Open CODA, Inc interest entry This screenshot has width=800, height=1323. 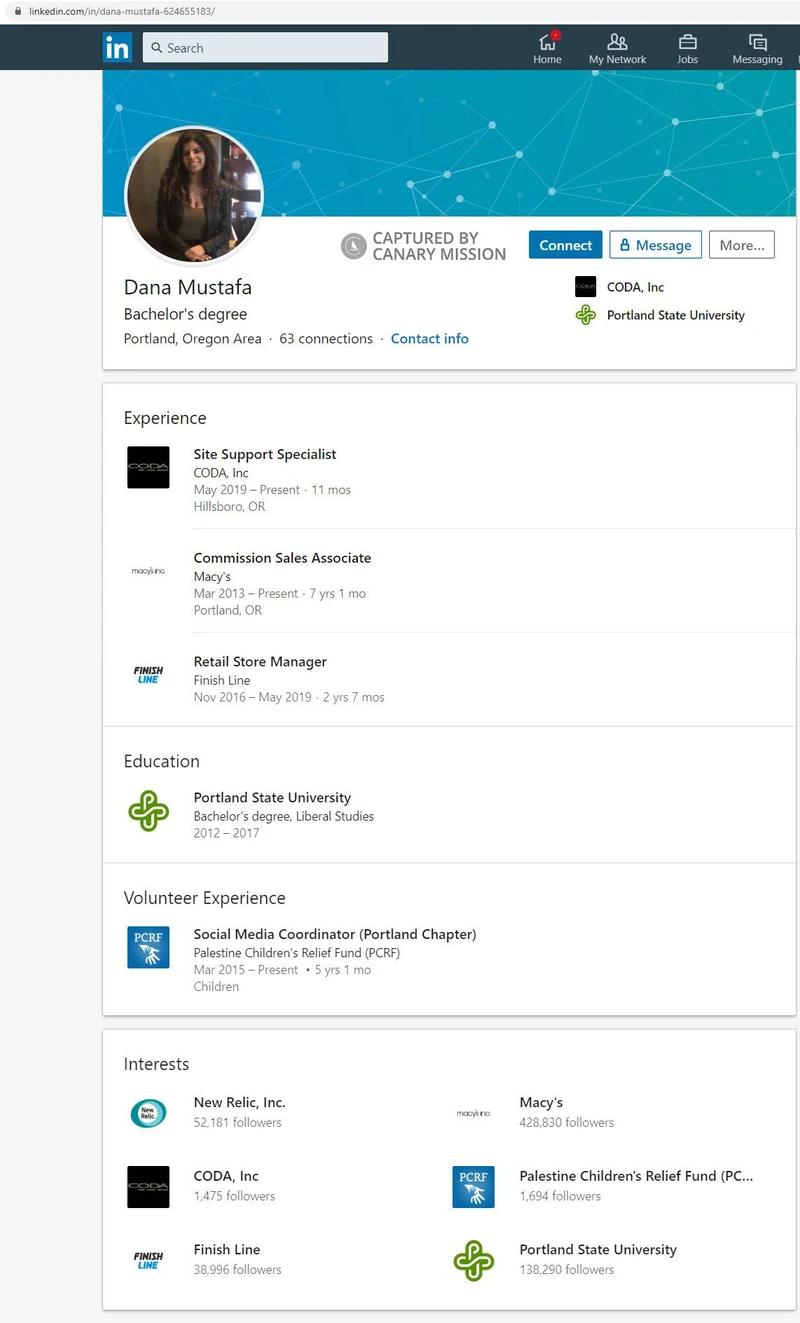pos(226,1176)
